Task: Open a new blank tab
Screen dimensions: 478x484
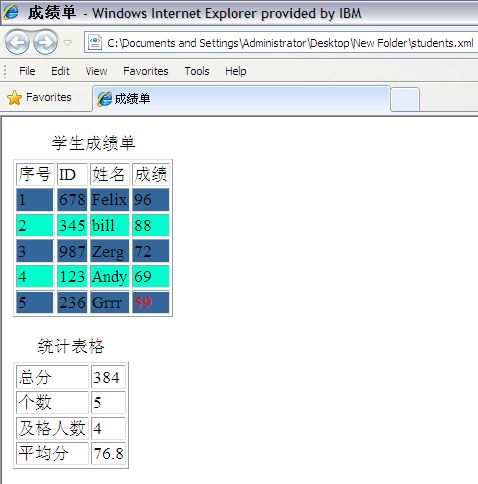Action: pos(405,99)
